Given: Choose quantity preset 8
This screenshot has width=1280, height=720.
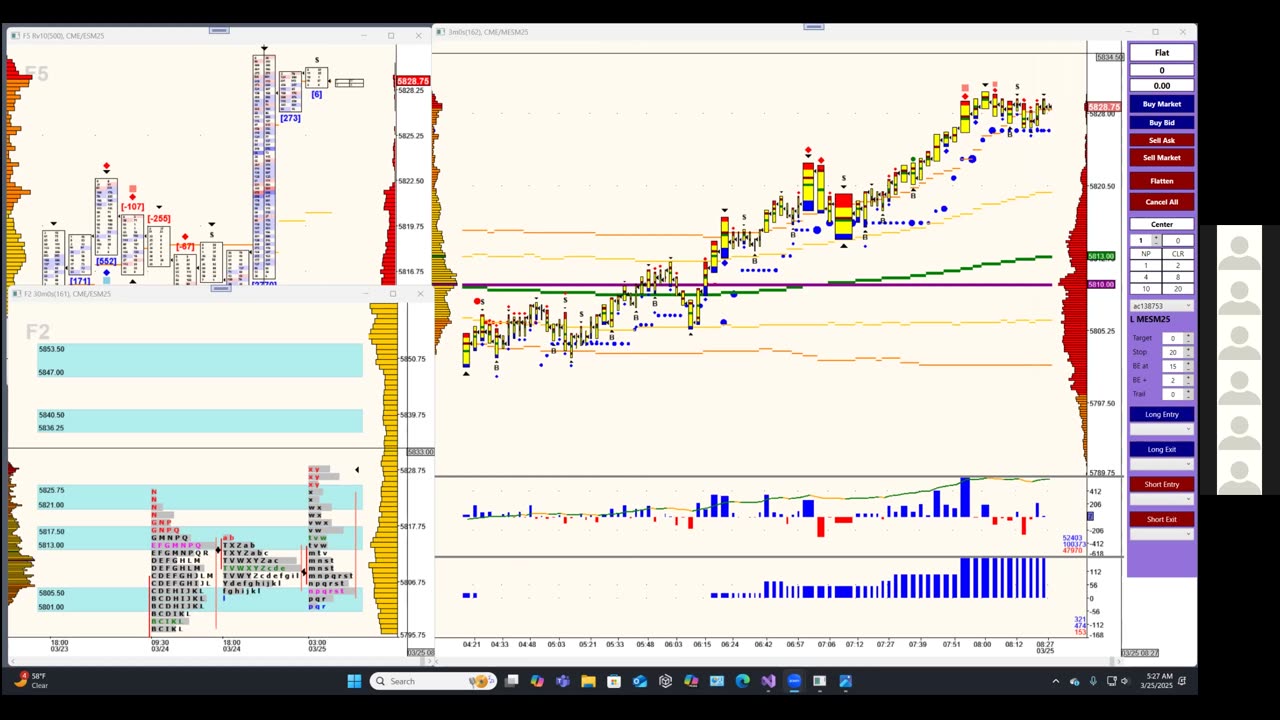Looking at the screenshot, I should click(1177, 277).
